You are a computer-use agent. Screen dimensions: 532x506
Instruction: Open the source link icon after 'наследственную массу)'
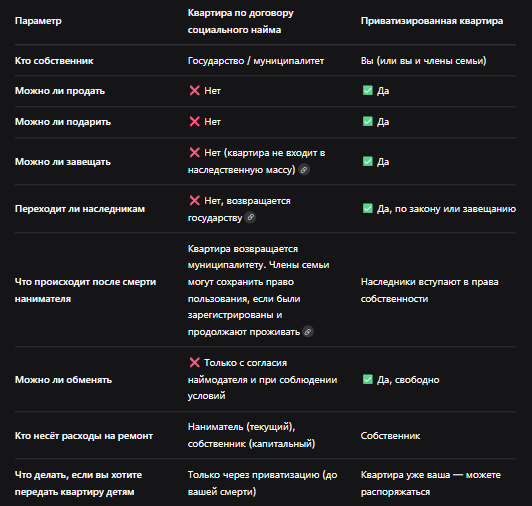click(304, 170)
